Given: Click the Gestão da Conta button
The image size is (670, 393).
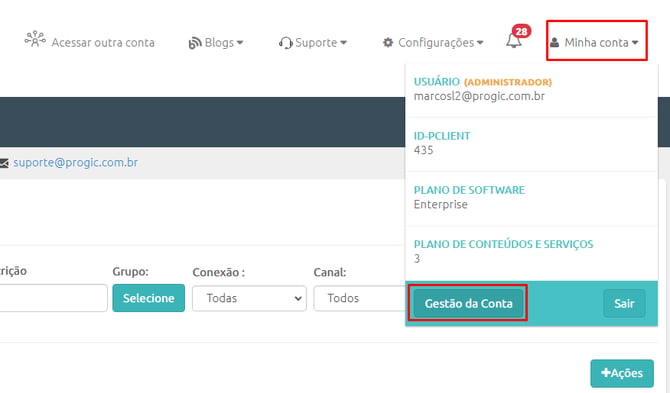Looking at the screenshot, I should [468, 303].
